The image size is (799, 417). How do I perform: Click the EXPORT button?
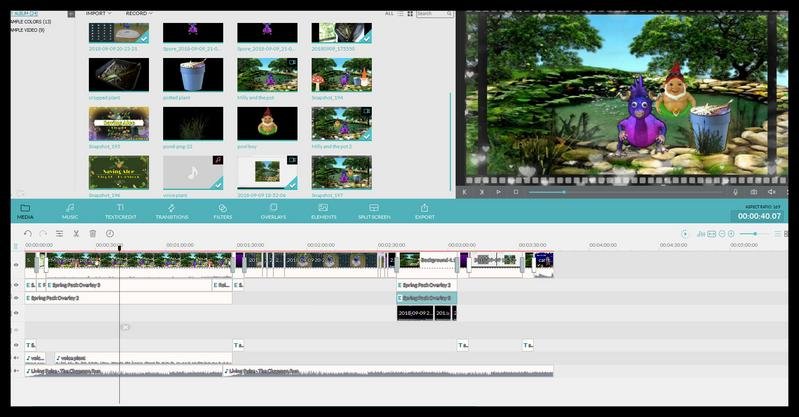click(x=424, y=211)
